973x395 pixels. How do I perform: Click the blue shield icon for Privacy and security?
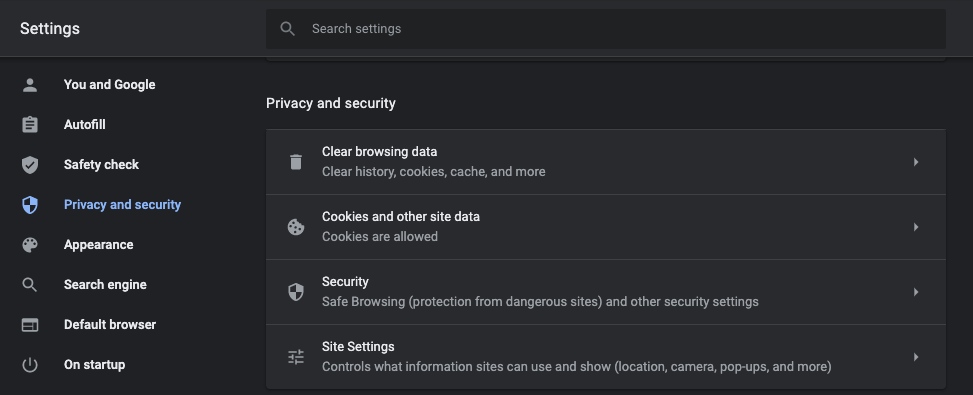coord(30,205)
